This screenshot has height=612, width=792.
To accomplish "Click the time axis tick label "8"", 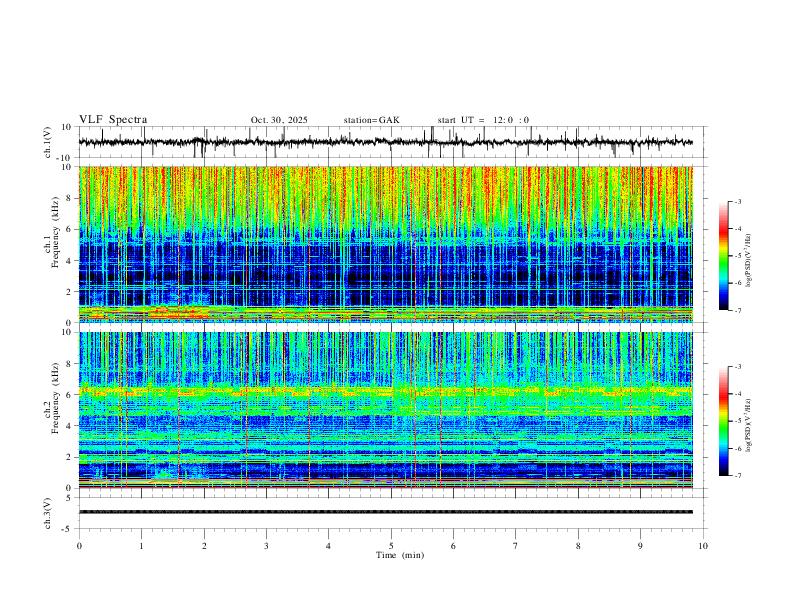I will (x=578, y=546).
